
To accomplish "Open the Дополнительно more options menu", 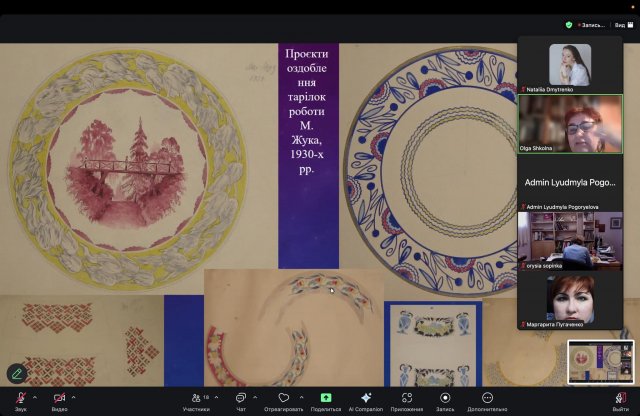I will tap(488, 399).
